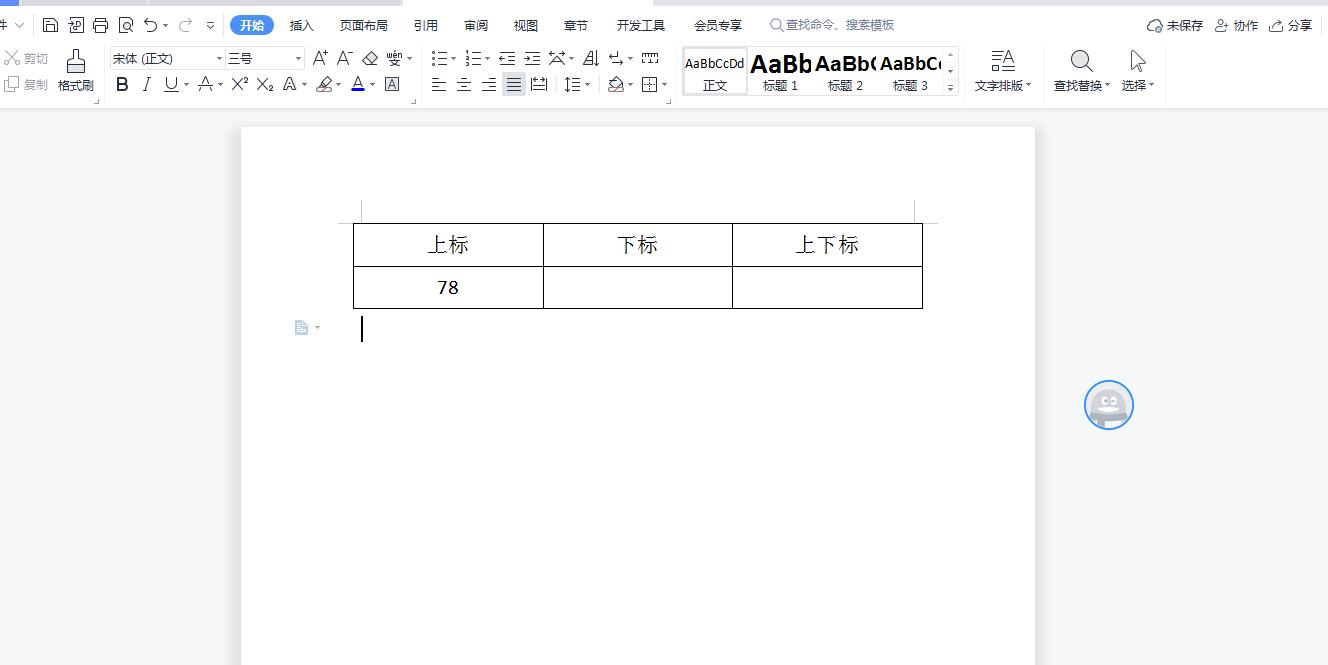Click the Print icon in quick access toolbar
The image size is (1328, 665).
click(100, 25)
